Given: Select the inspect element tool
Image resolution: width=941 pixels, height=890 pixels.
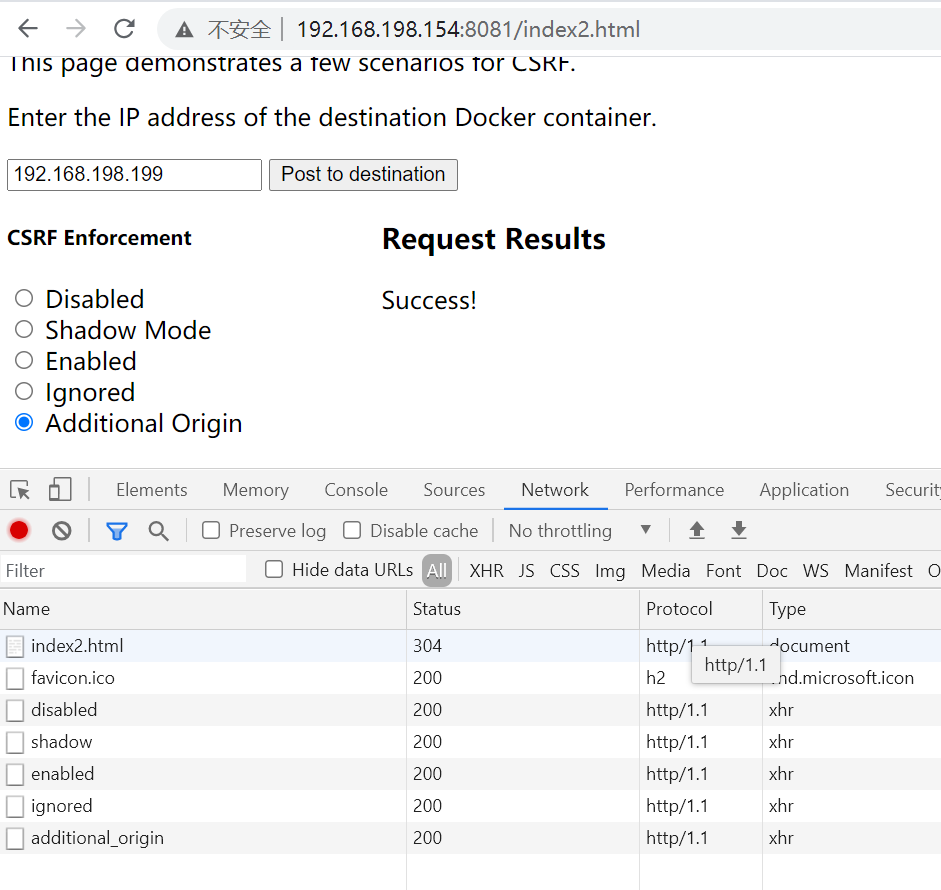Looking at the screenshot, I should [x=19, y=490].
